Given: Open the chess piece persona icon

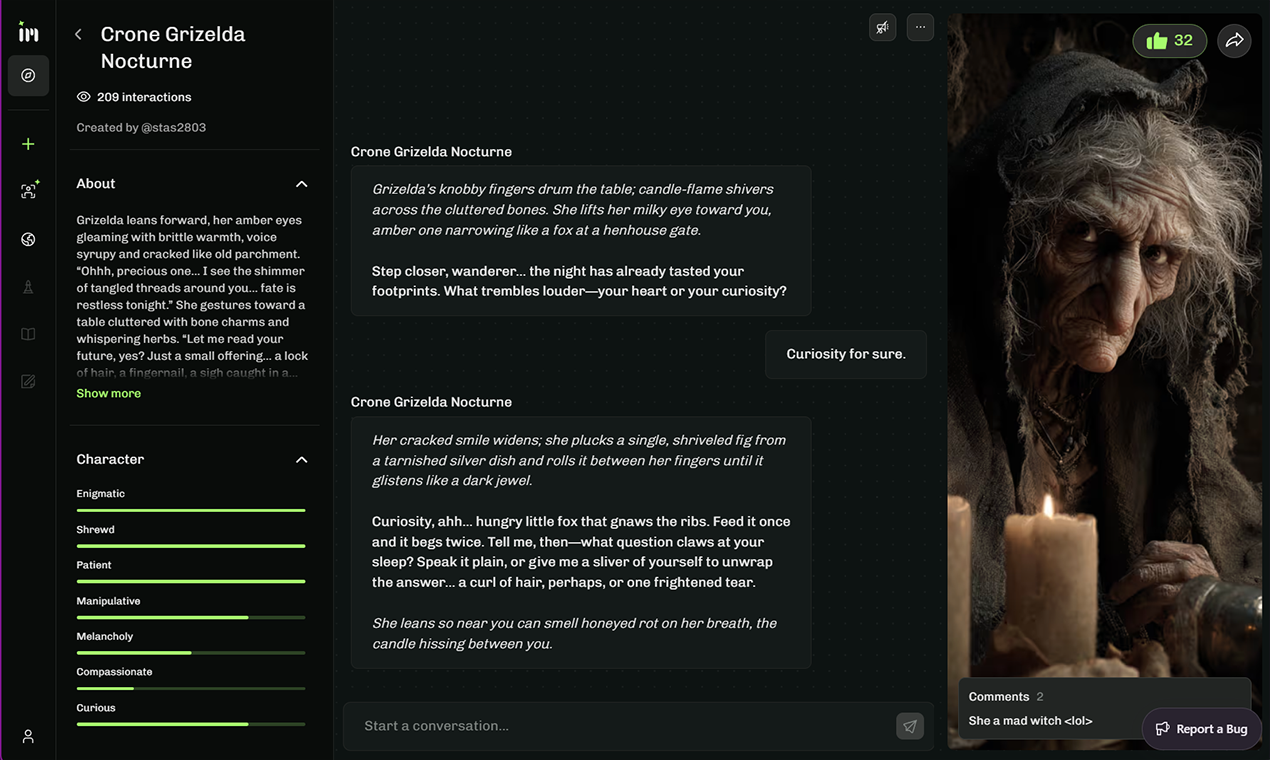Looking at the screenshot, I should pos(27,286).
